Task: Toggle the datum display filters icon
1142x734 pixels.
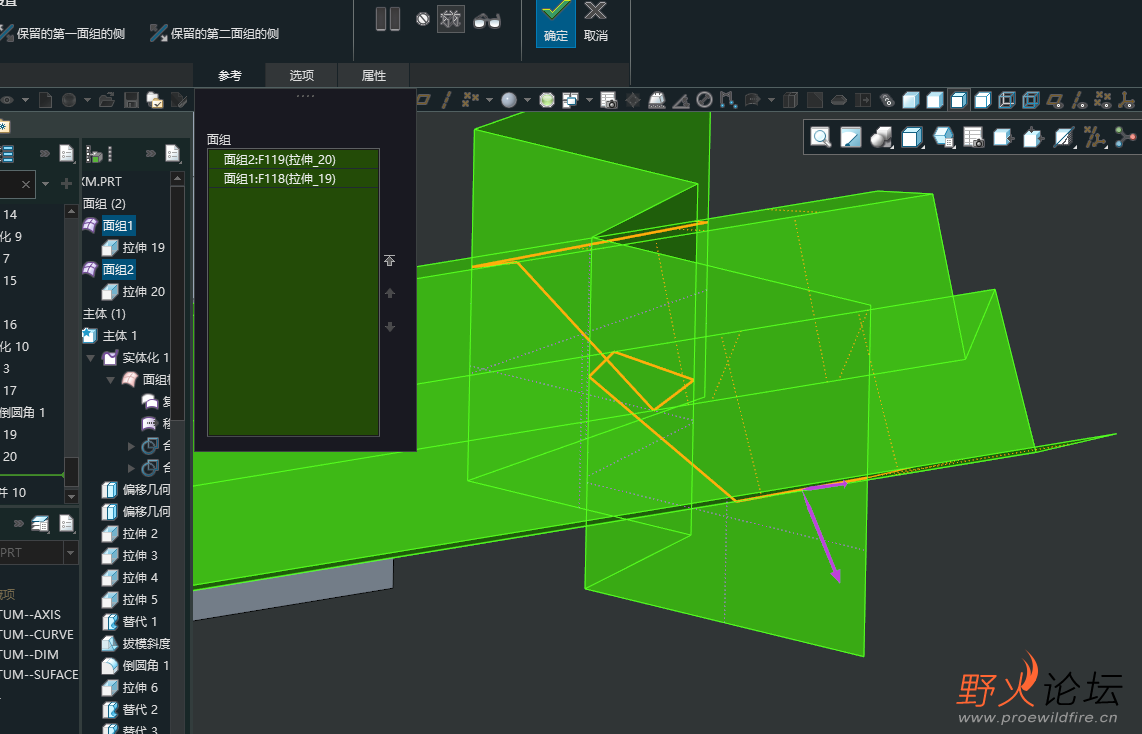Action: (1094, 137)
